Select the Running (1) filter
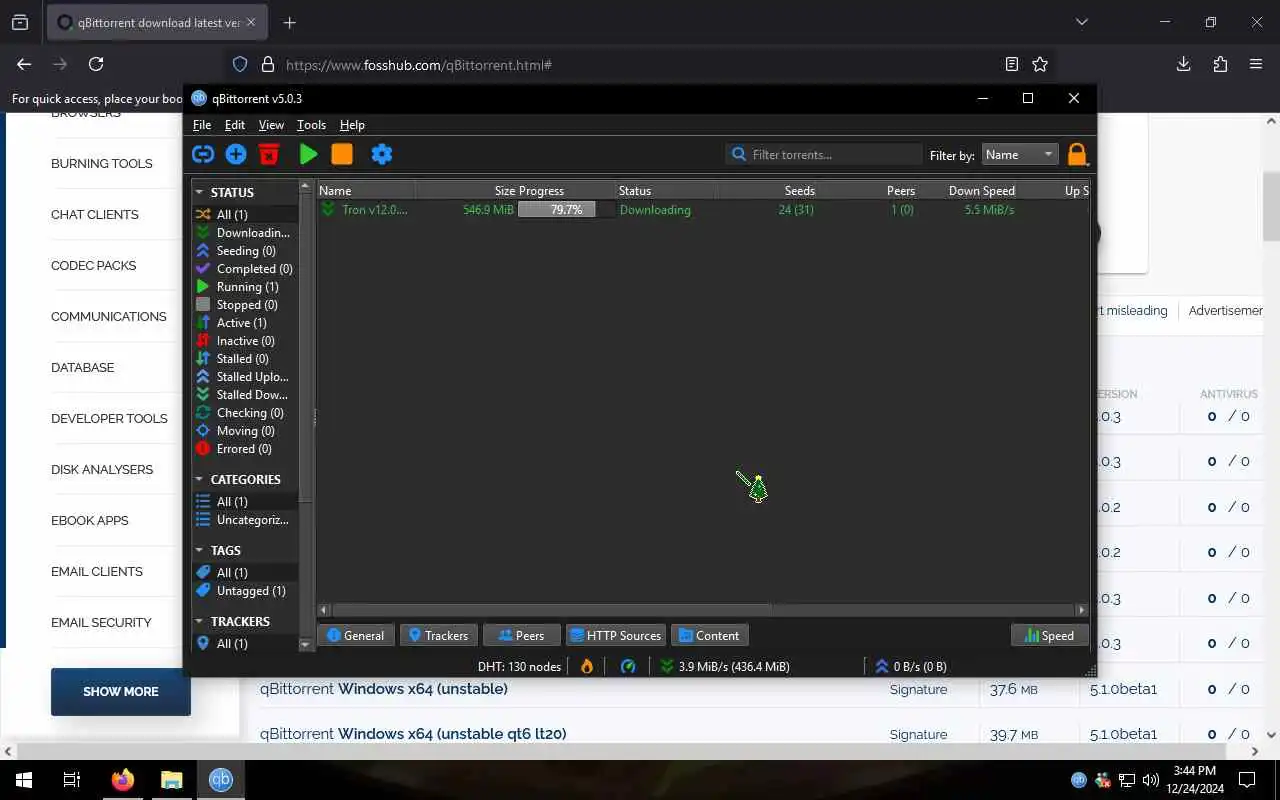Screen dimensions: 1280x800 coord(245,287)
